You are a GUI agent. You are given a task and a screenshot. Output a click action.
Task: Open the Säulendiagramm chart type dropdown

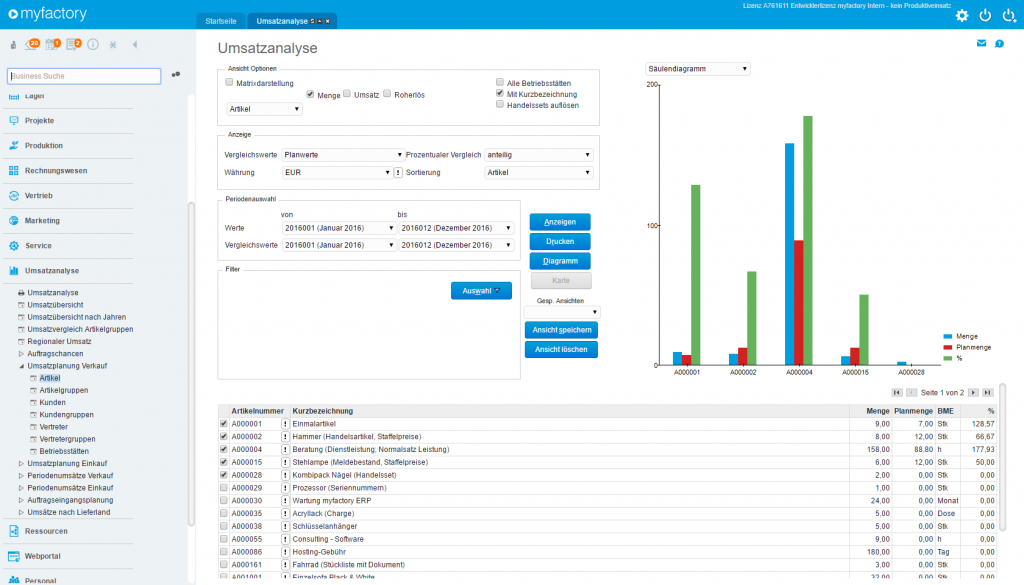pos(695,67)
